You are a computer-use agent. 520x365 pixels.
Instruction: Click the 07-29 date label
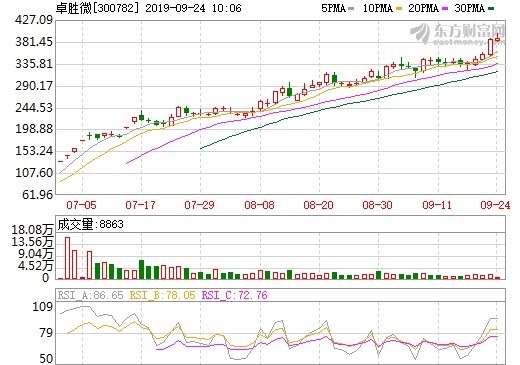tap(199, 205)
